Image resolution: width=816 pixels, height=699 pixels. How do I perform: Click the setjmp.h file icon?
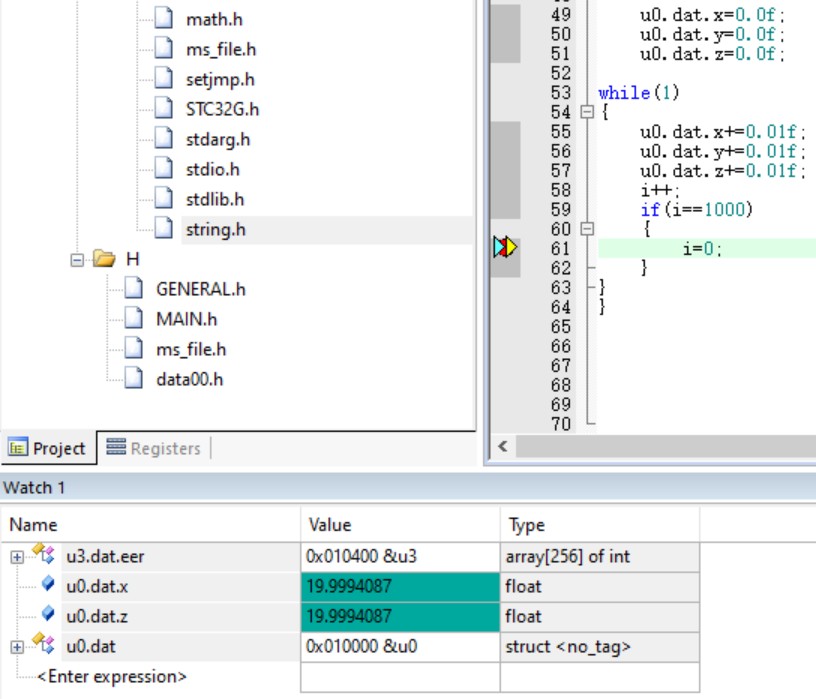click(164, 78)
